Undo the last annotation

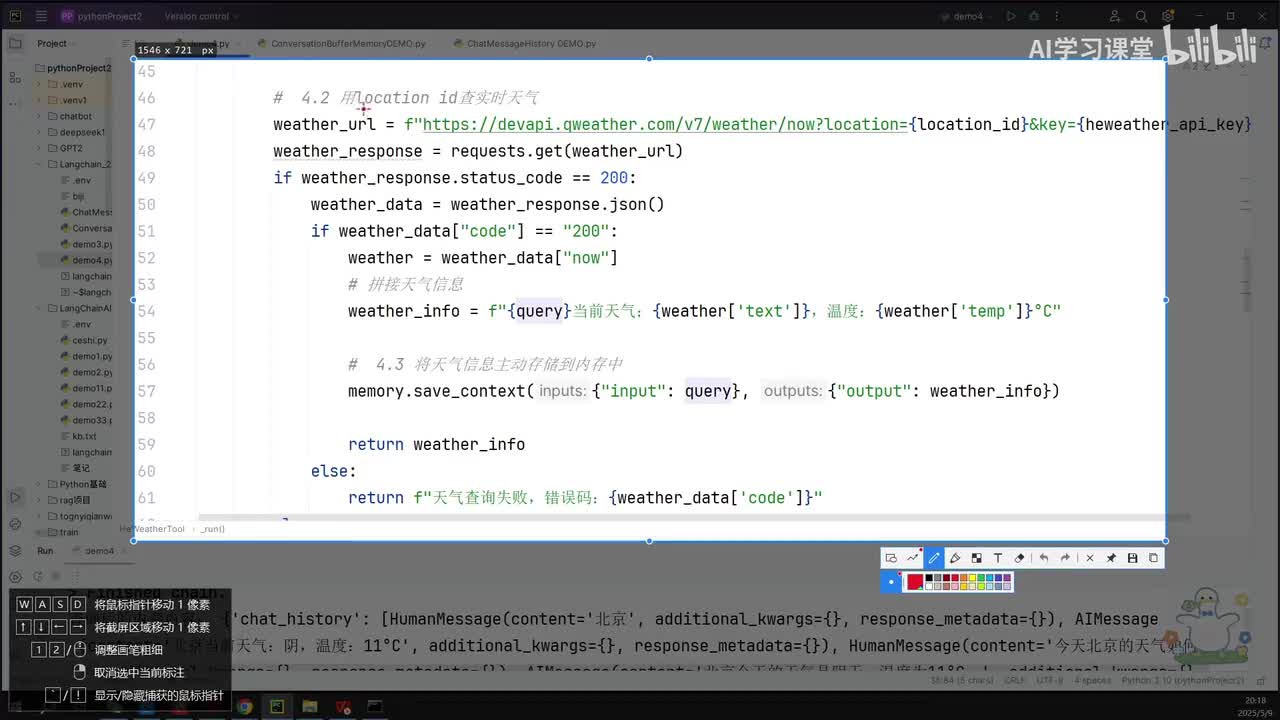click(x=1044, y=558)
